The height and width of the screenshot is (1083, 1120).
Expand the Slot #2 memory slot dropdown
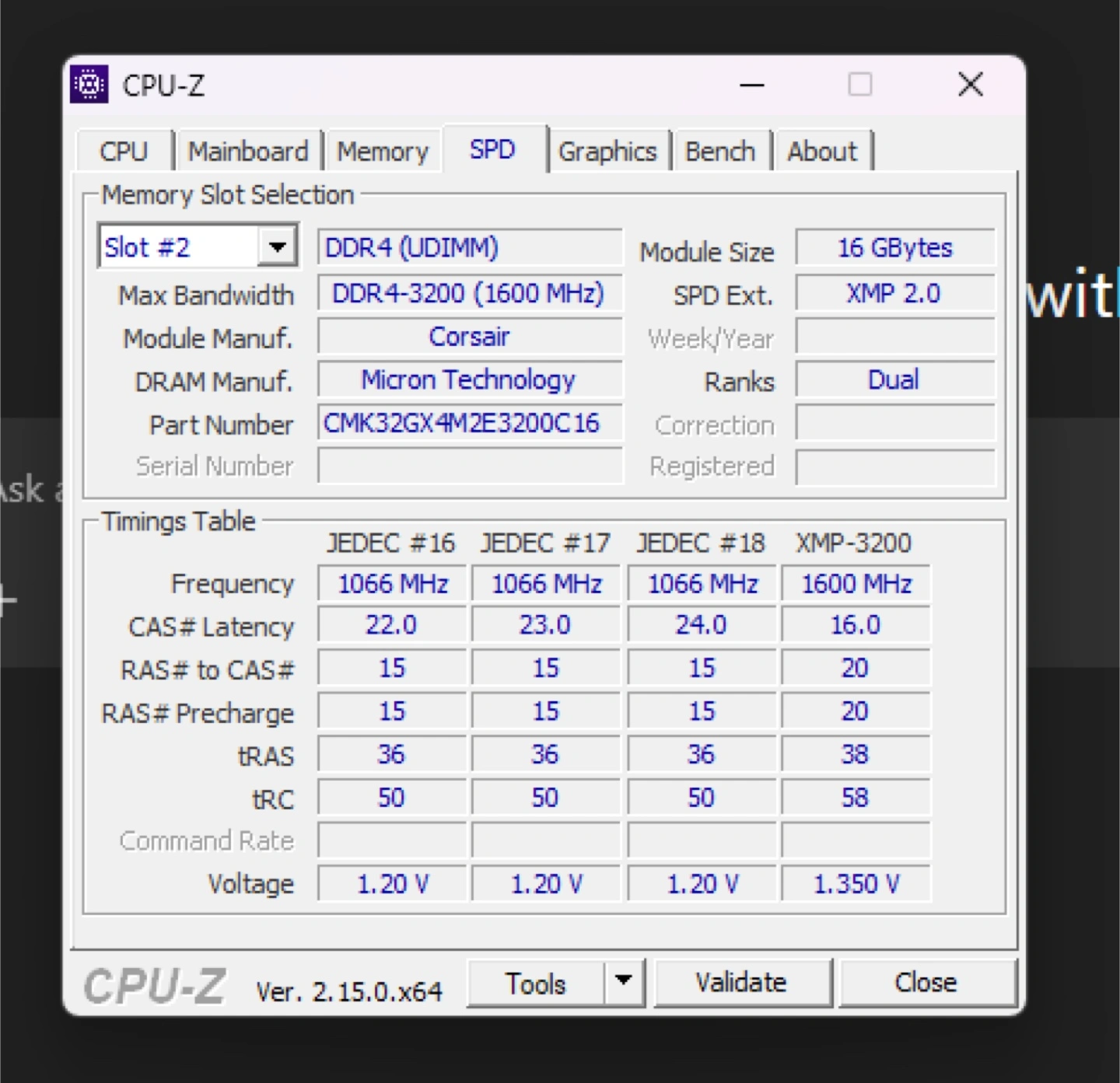pyautogui.click(x=278, y=247)
